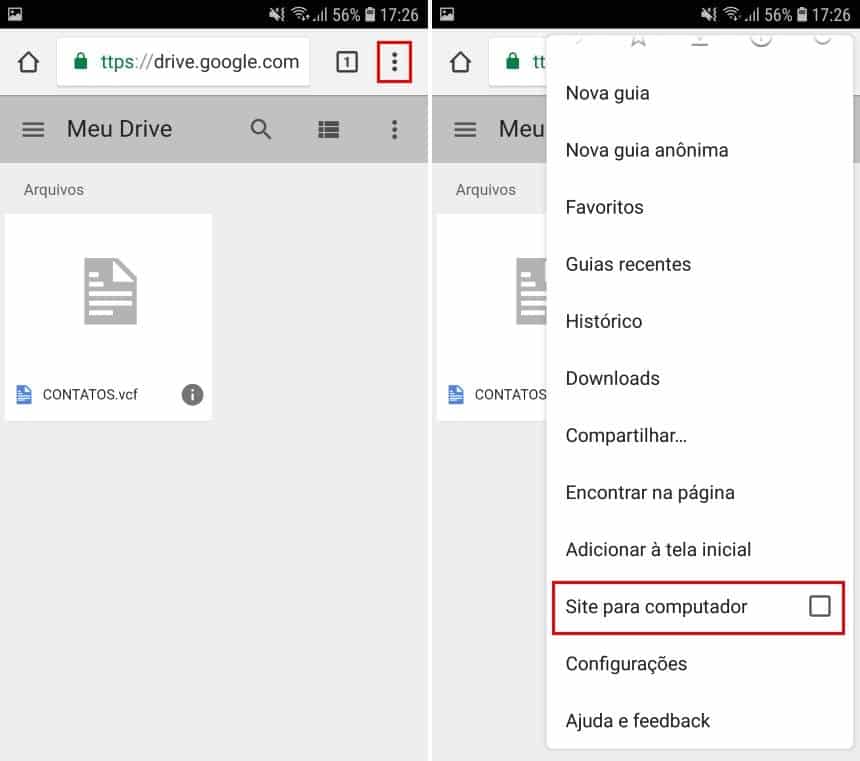
Task: Tap the battery icon in right status bar
Action: [802, 14]
